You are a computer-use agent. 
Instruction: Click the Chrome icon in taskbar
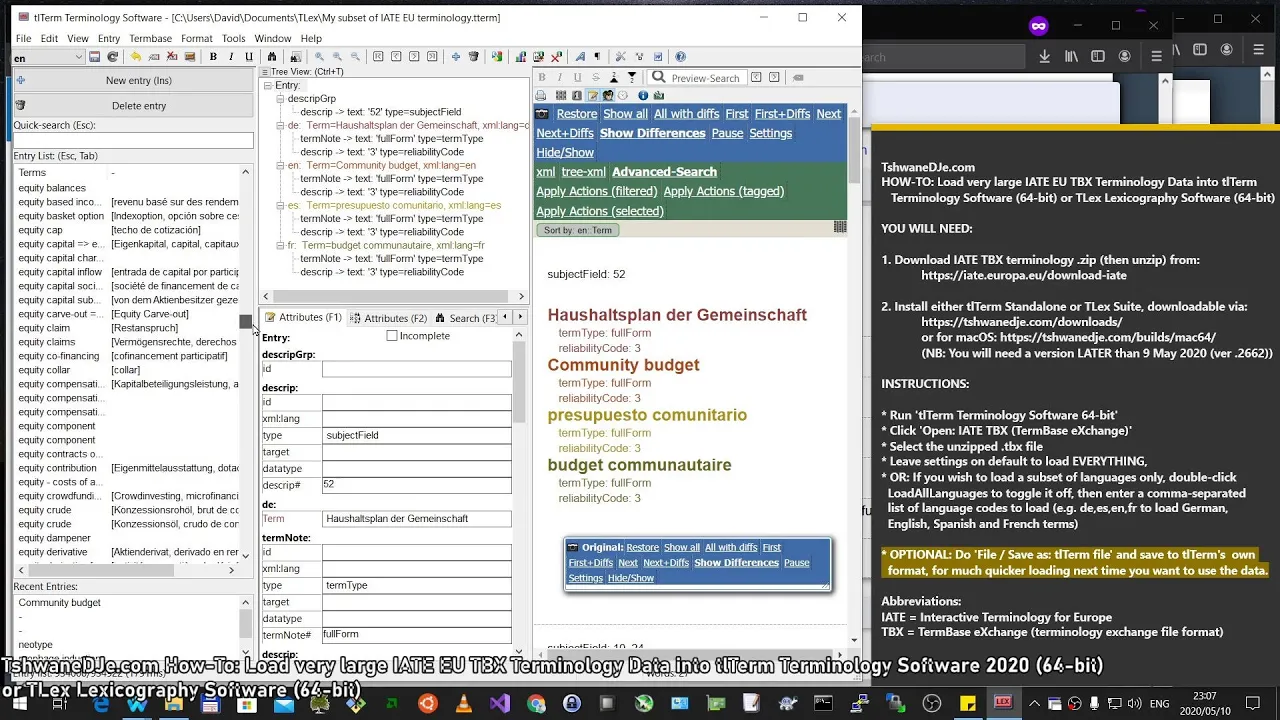point(537,704)
